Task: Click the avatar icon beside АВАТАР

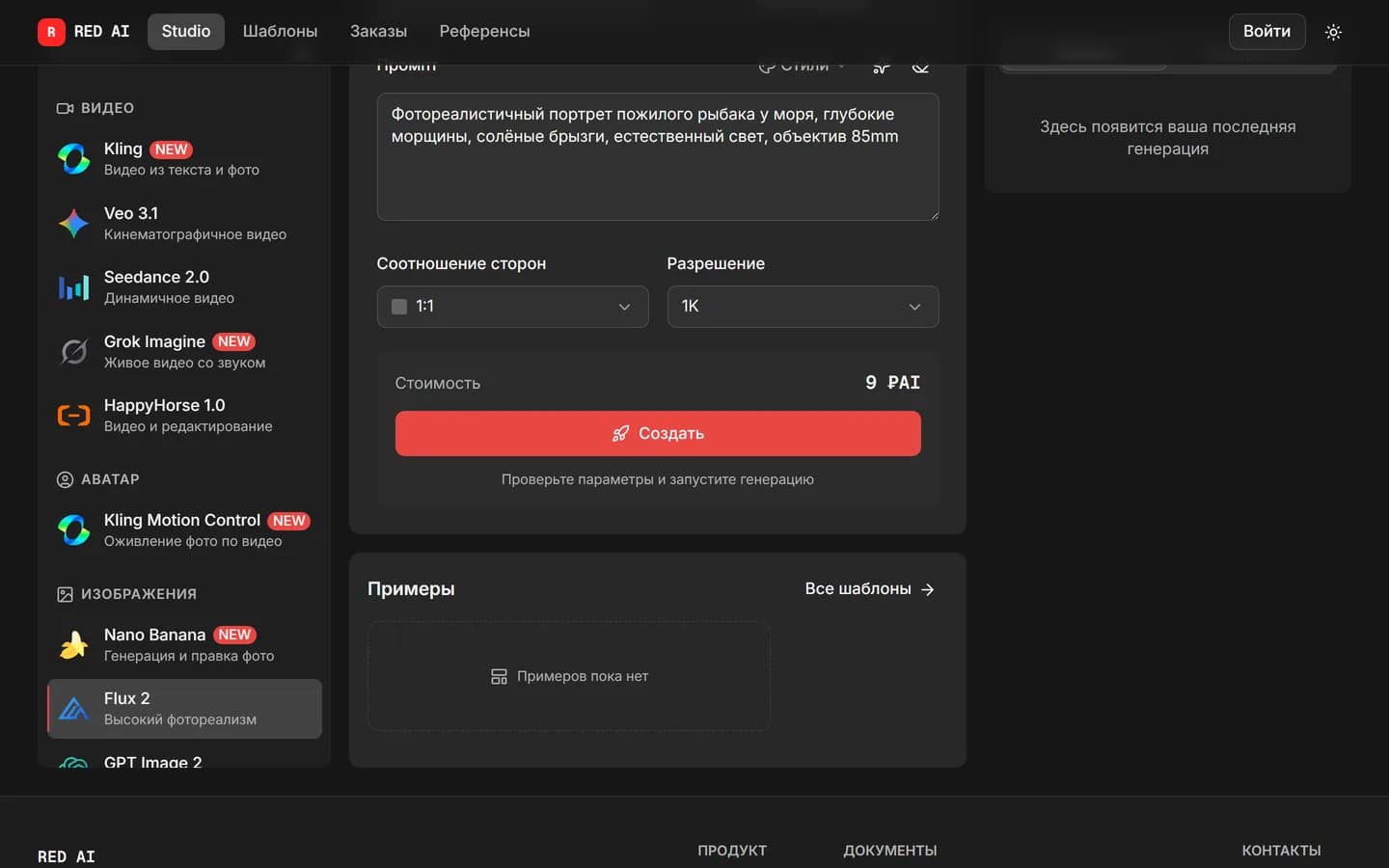Action: pyautogui.click(x=65, y=479)
